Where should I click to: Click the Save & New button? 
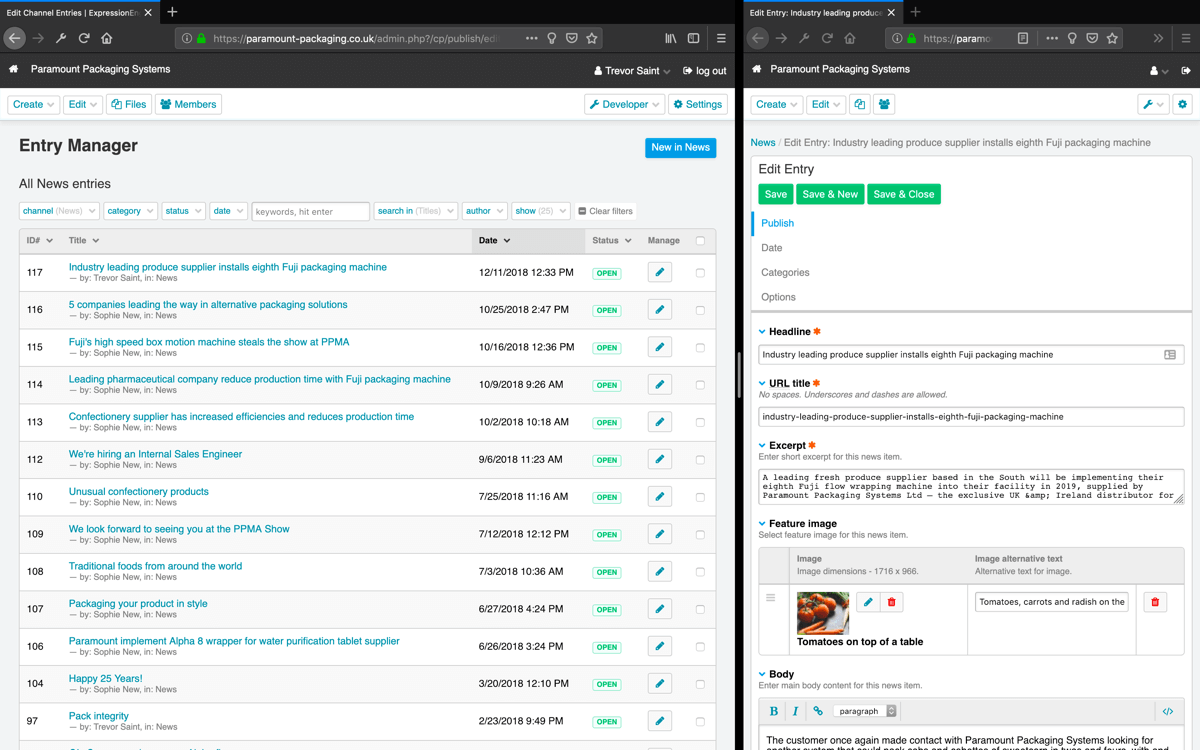[x=830, y=194]
